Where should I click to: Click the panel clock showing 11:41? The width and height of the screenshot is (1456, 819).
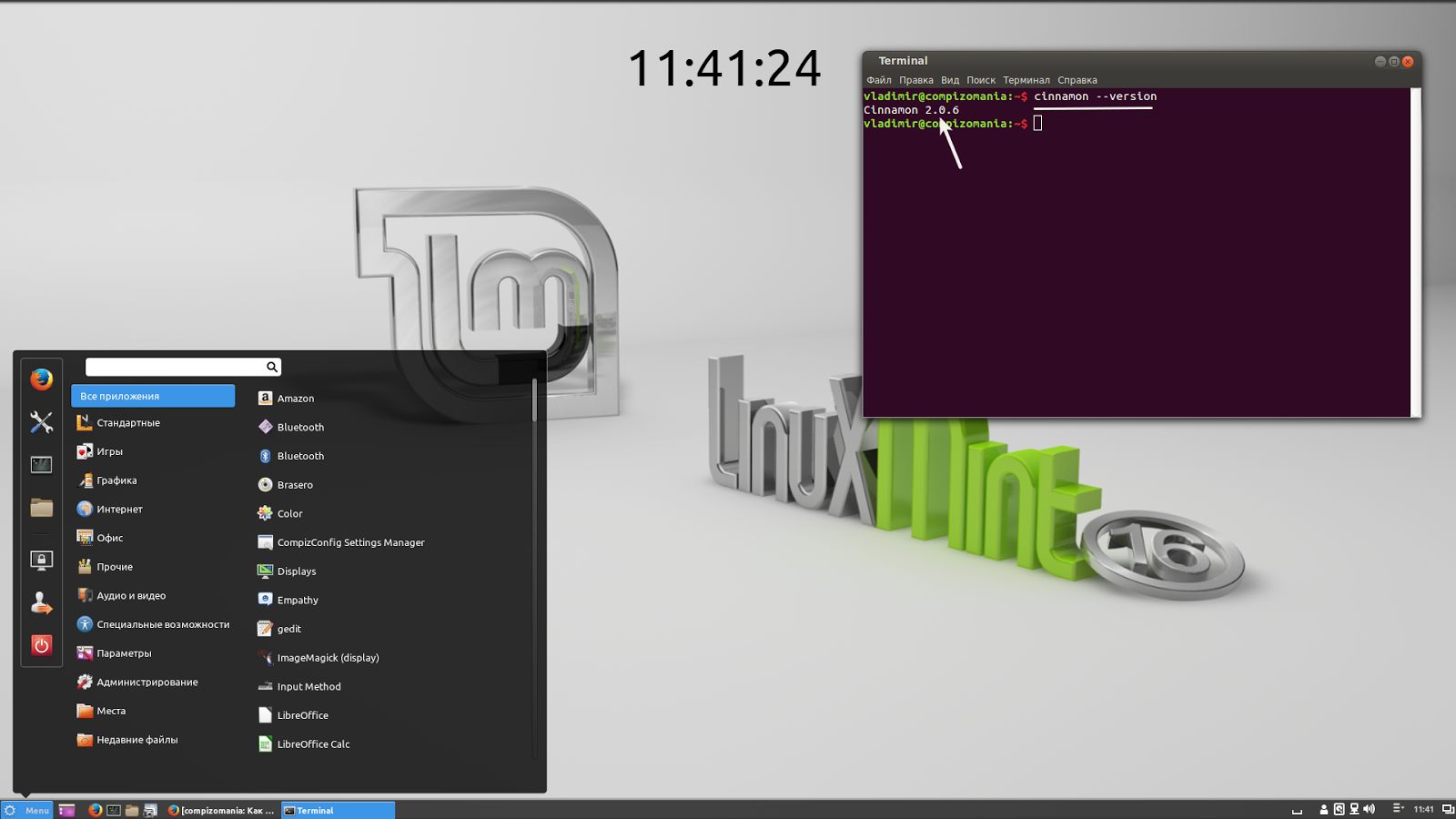click(1424, 810)
